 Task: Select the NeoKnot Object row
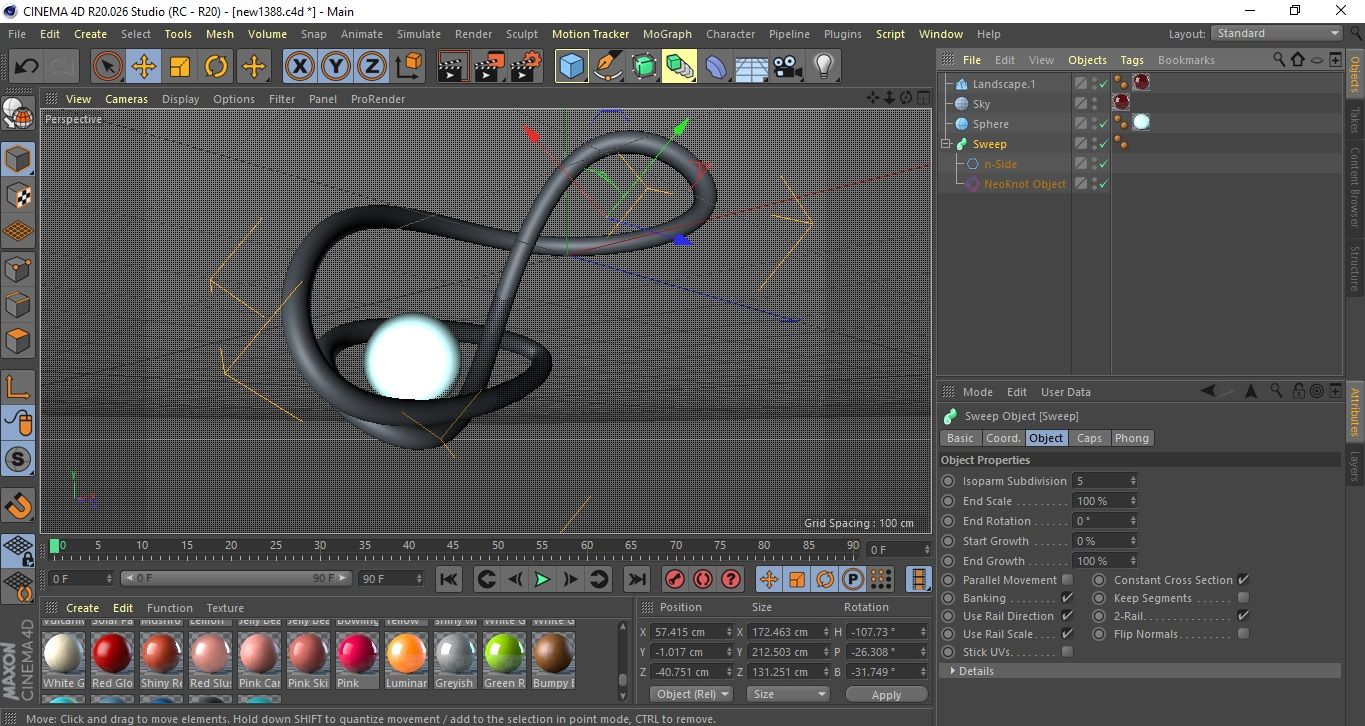click(x=1025, y=184)
